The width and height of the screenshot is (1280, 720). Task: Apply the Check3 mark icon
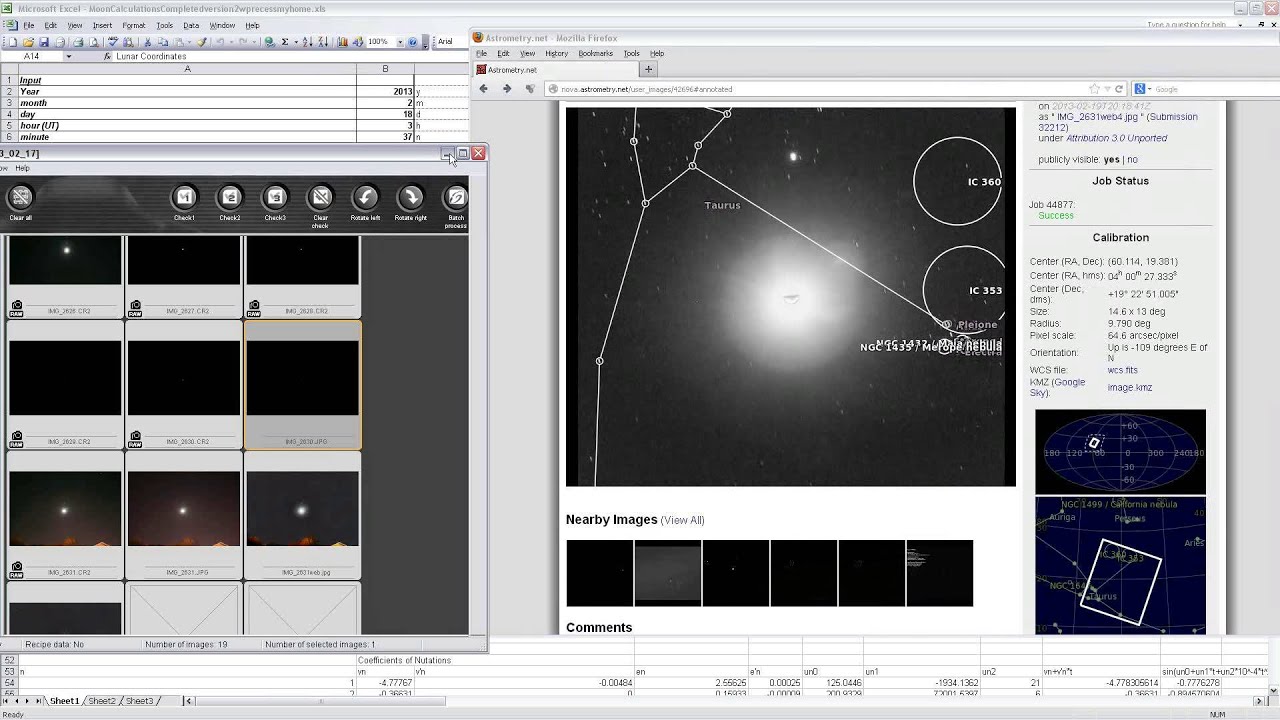pyautogui.click(x=275, y=197)
